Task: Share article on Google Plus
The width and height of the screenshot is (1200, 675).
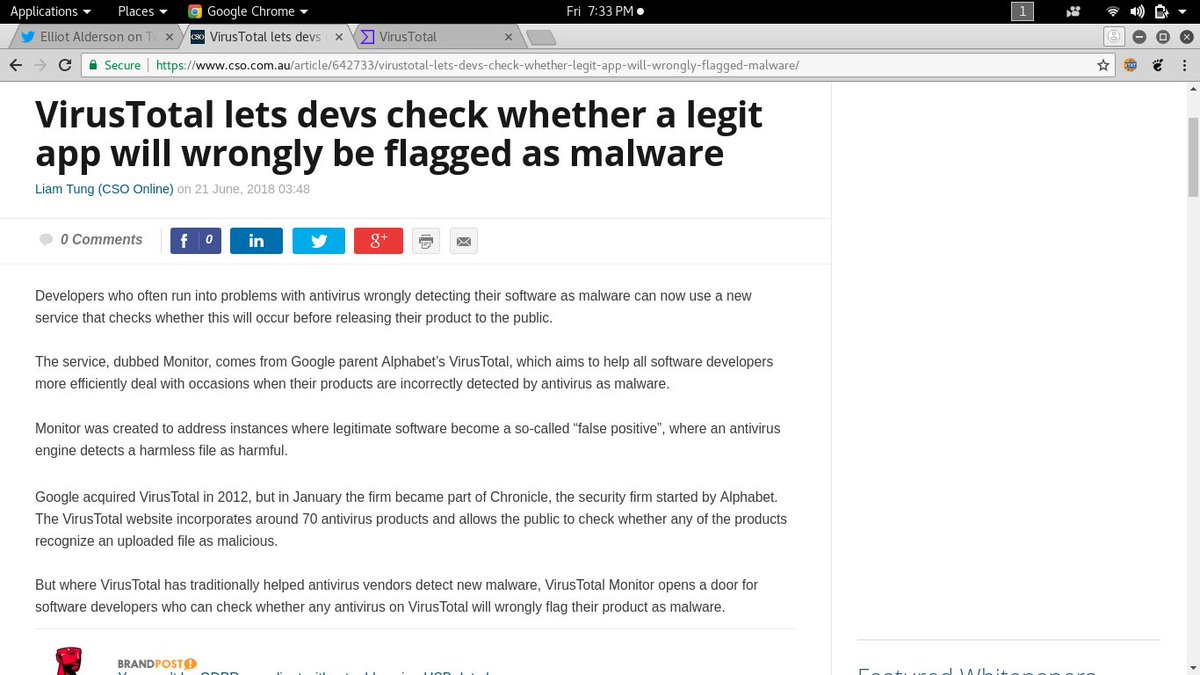Action: (378, 241)
